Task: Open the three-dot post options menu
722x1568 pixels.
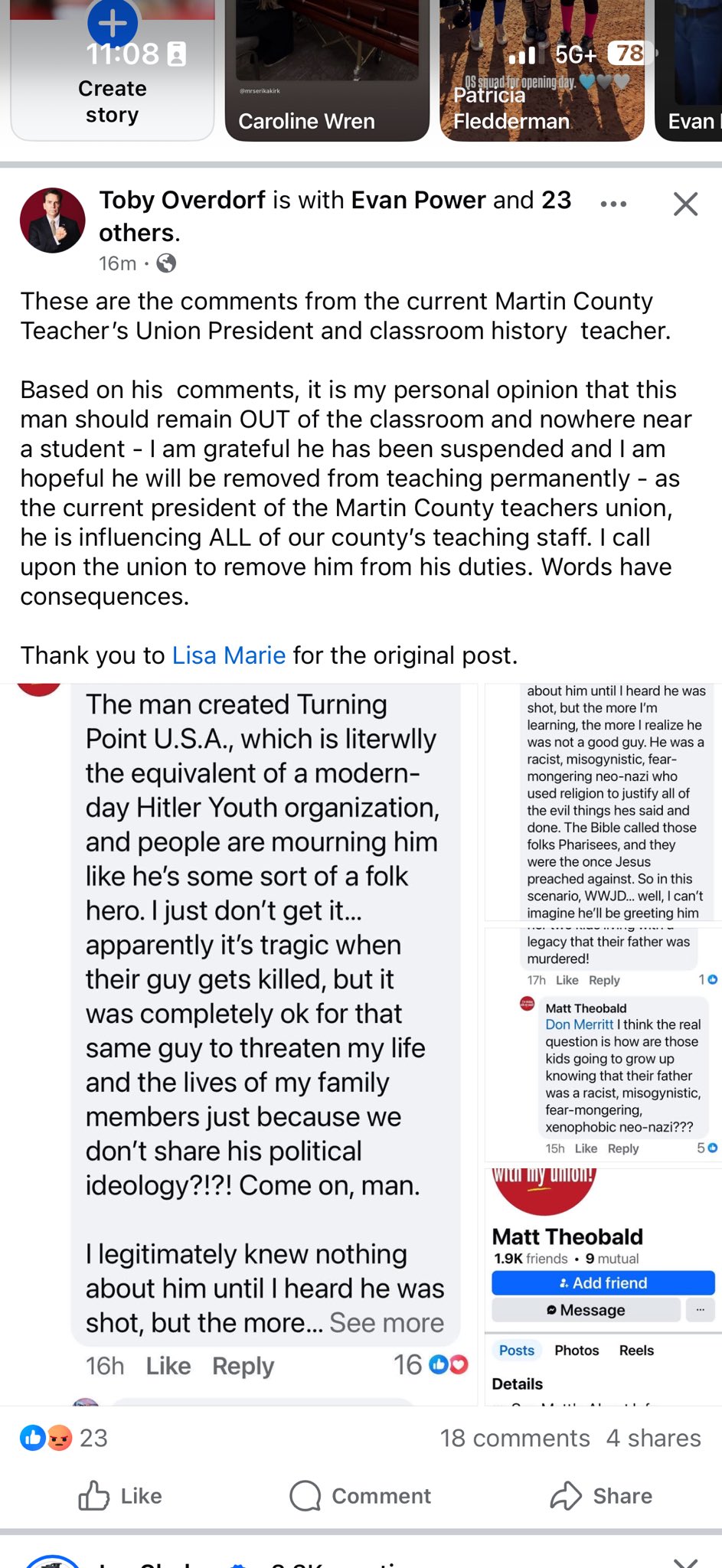Action: [x=613, y=204]
